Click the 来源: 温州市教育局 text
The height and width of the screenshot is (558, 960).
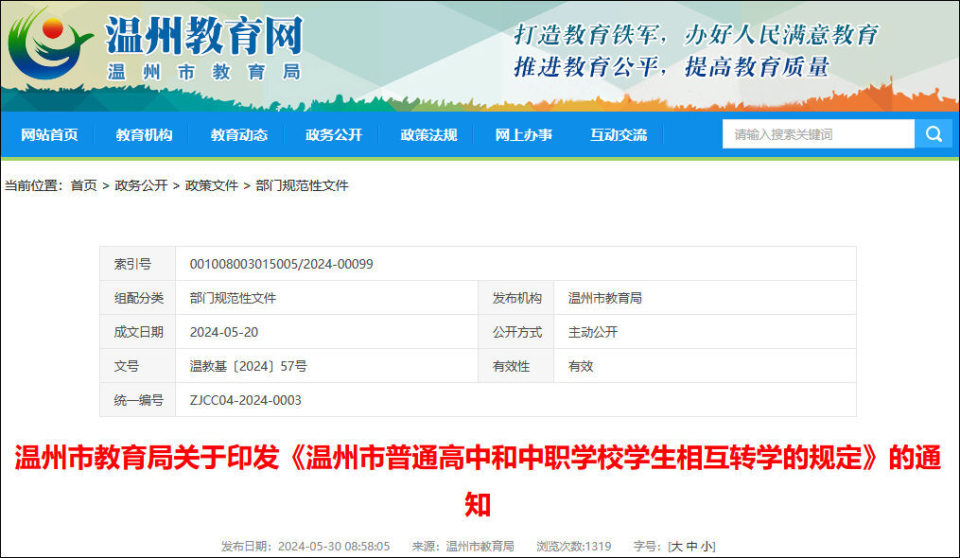pyautogui.click(x=463, y=546)
